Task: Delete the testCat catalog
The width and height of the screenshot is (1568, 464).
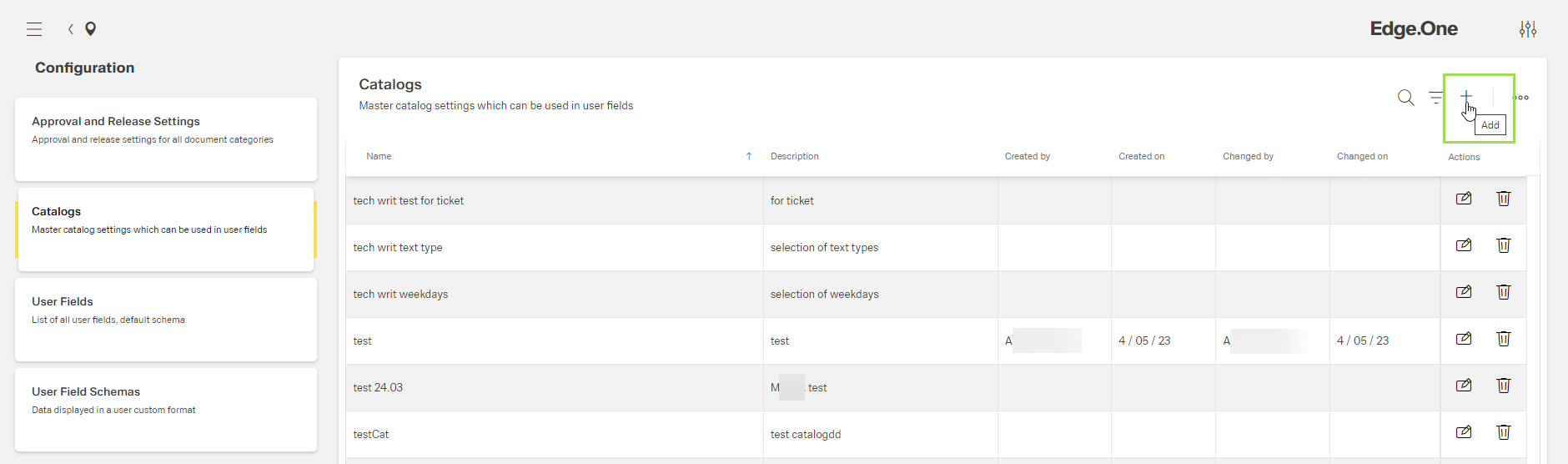Action: pyautogui.click(x=1503, y=432)
